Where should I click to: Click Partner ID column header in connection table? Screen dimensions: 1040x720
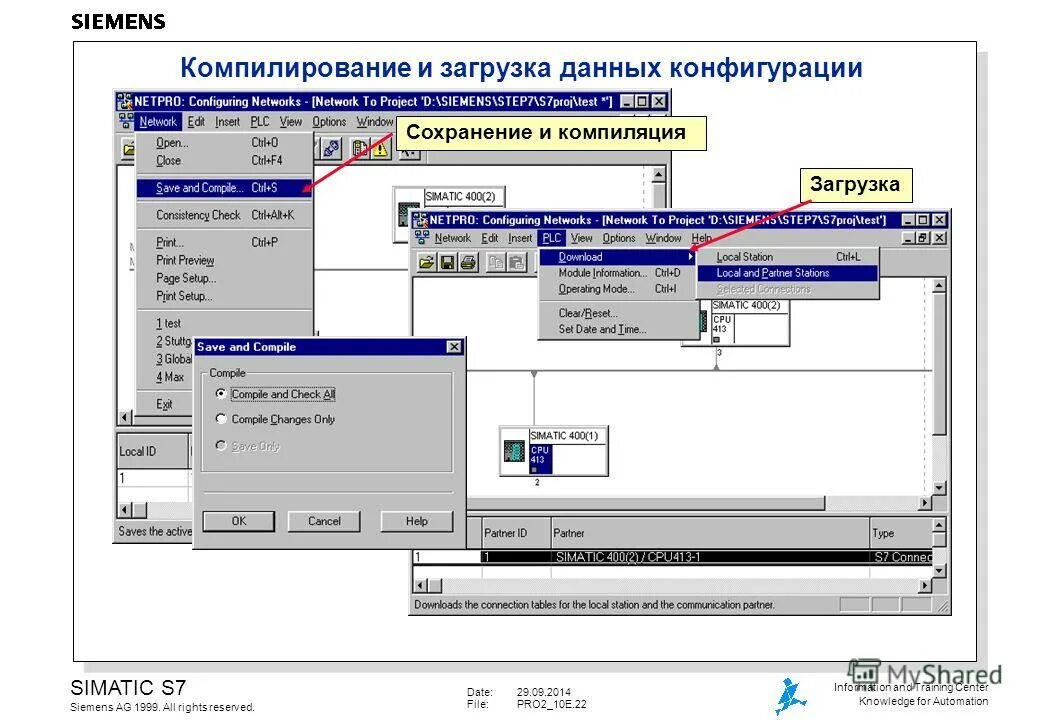(515, 533)
